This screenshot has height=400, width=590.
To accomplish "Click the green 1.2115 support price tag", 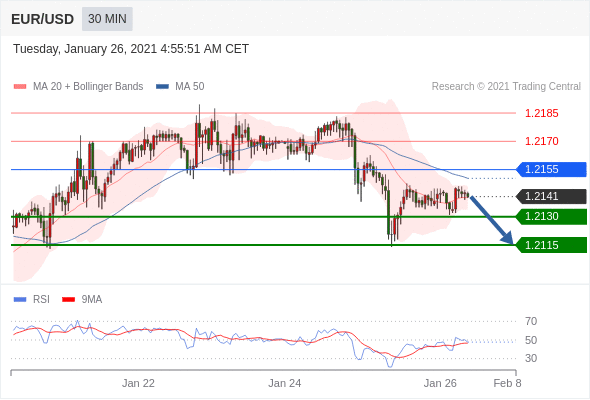I will point(551,245).
